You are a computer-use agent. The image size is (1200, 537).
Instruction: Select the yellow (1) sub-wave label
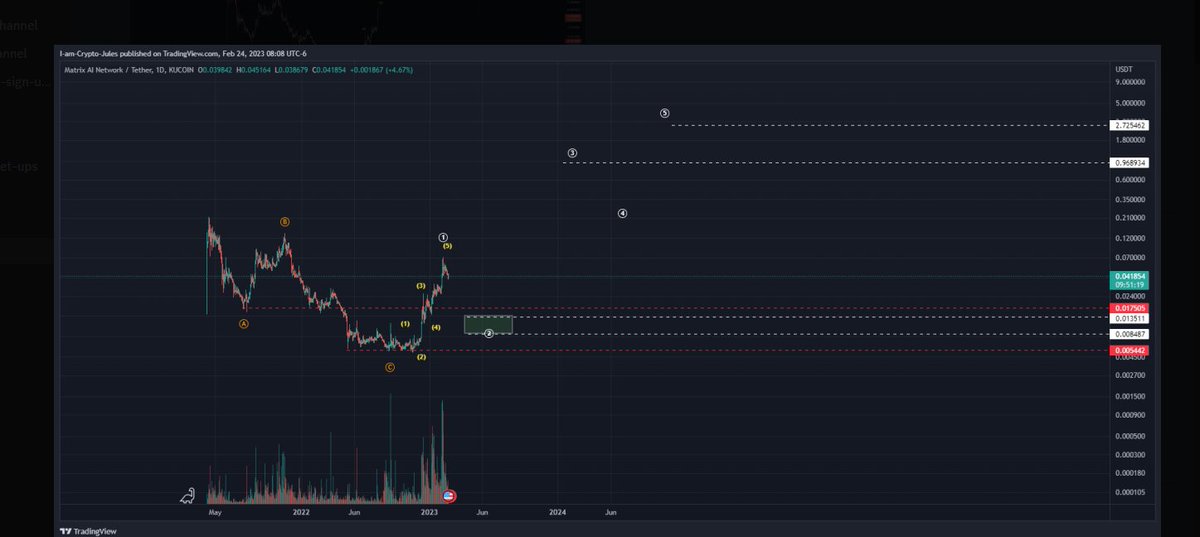405,324
